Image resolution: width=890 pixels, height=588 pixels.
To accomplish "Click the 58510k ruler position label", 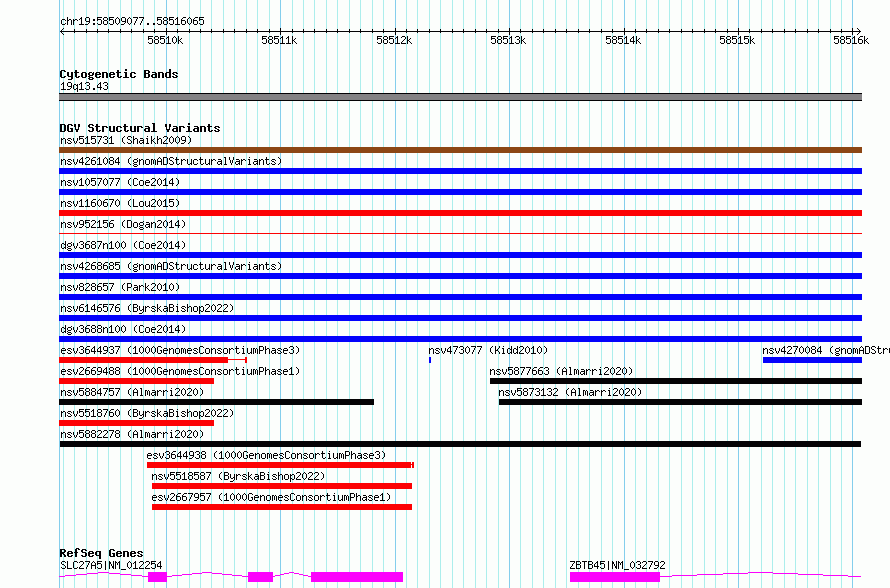I will point(165,40).
